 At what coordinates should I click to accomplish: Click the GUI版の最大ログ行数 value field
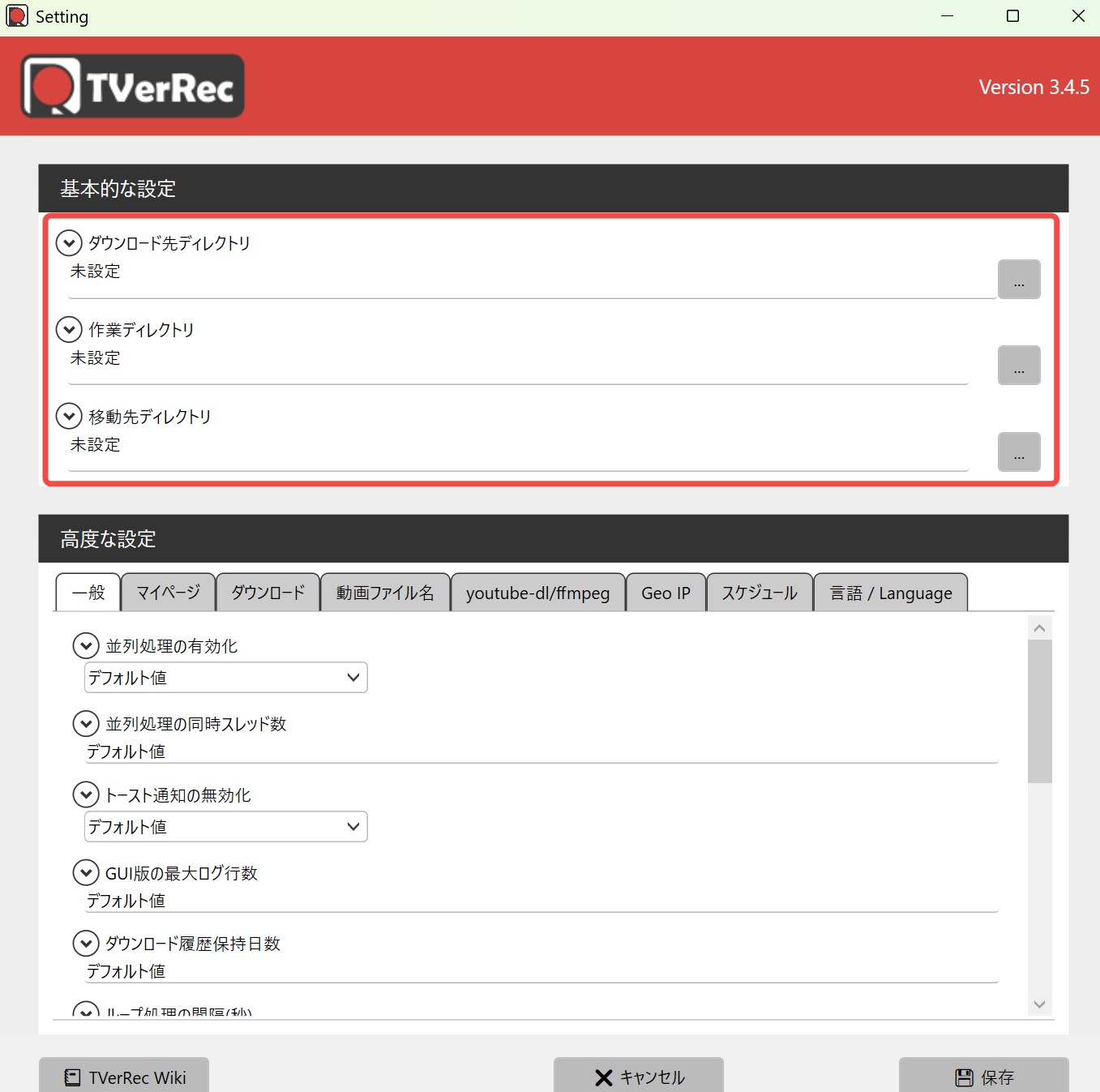[x=541, y=901]
